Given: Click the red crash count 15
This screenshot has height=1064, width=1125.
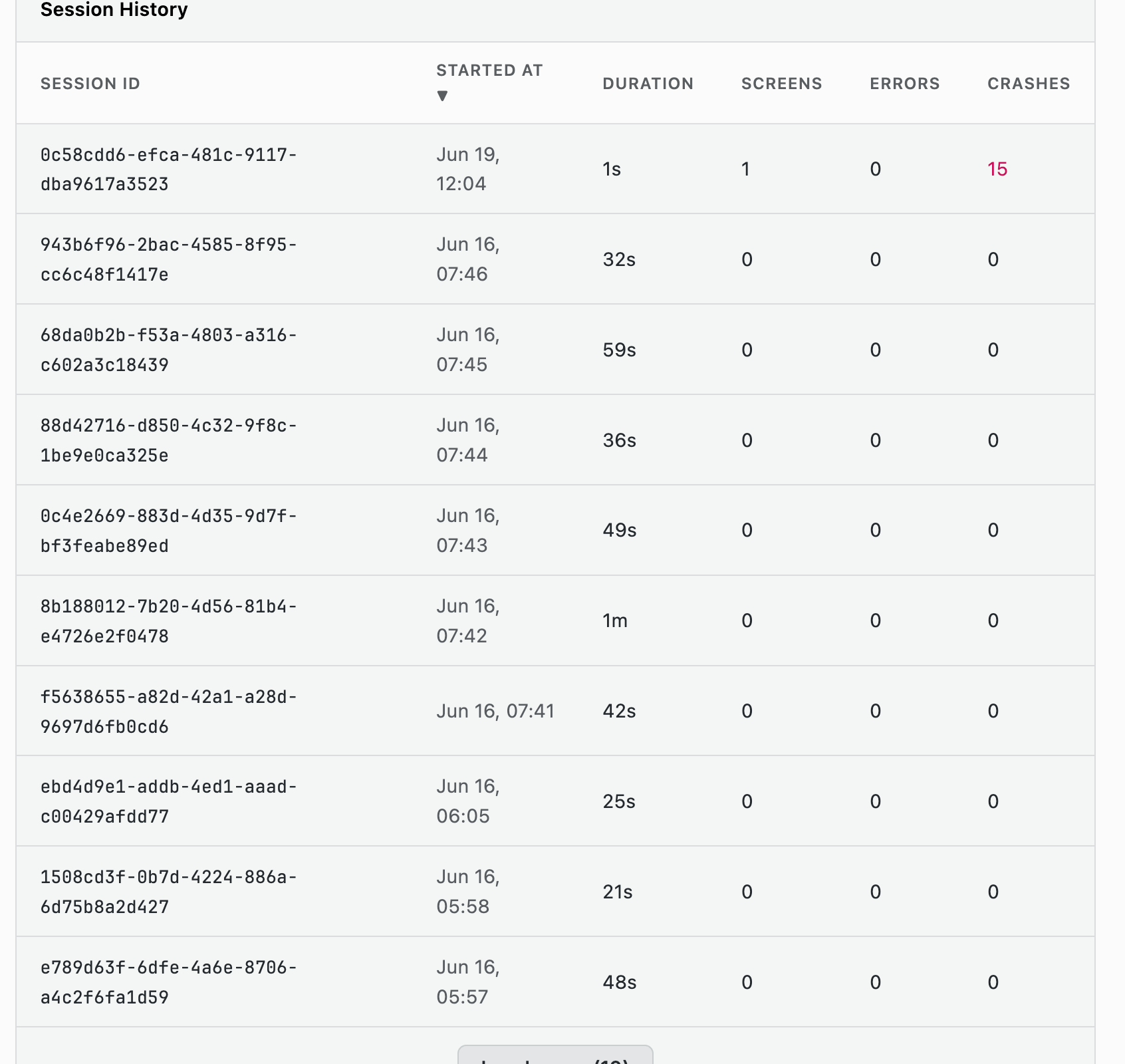Looking at the screenshot, I should click(x=997, y=169).
